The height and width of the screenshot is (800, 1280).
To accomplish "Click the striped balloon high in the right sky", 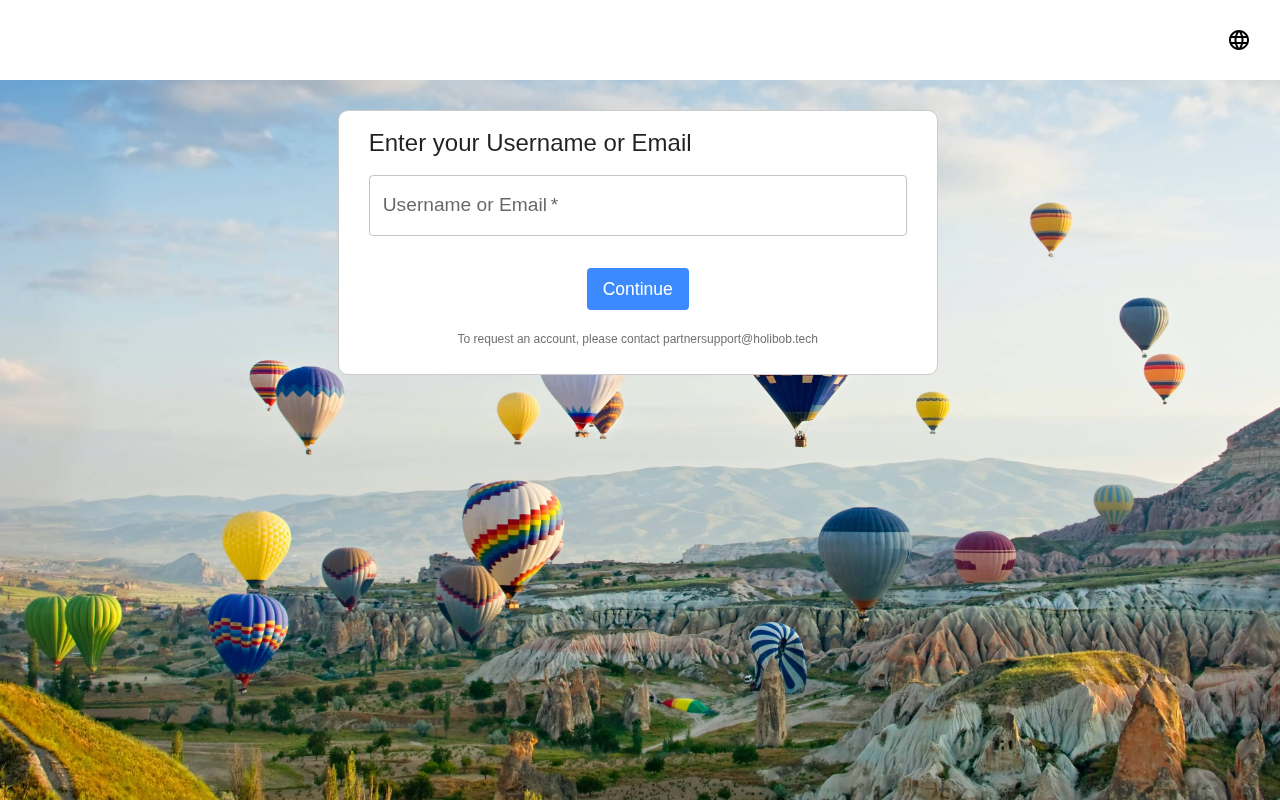I will coord(1051,225).
